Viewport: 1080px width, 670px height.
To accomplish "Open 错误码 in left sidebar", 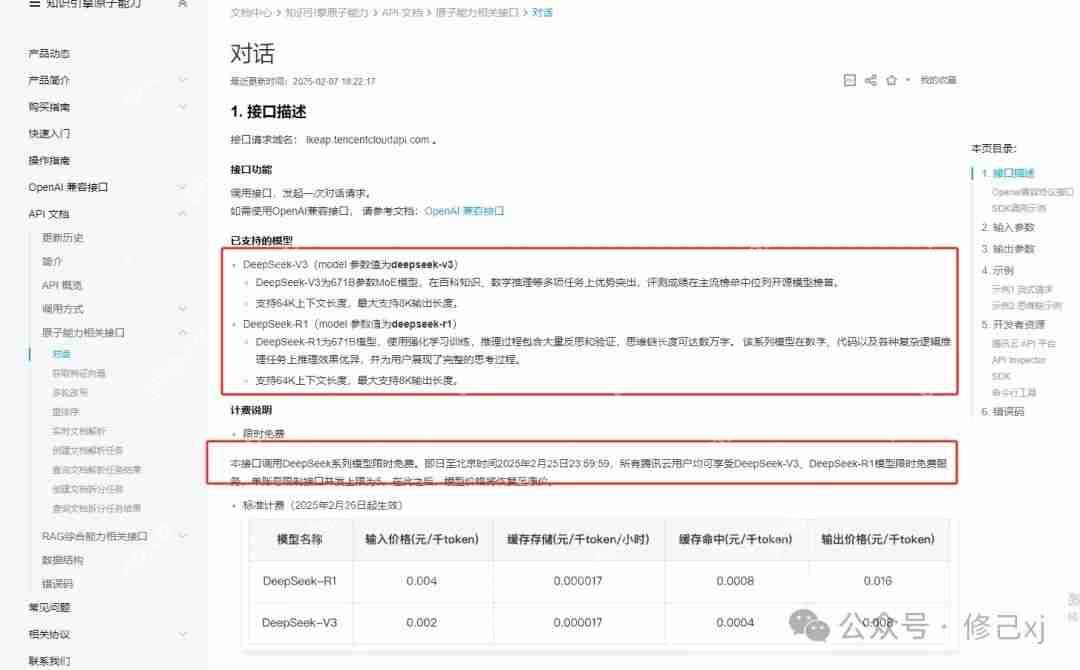I will click(x=58, y=584).
